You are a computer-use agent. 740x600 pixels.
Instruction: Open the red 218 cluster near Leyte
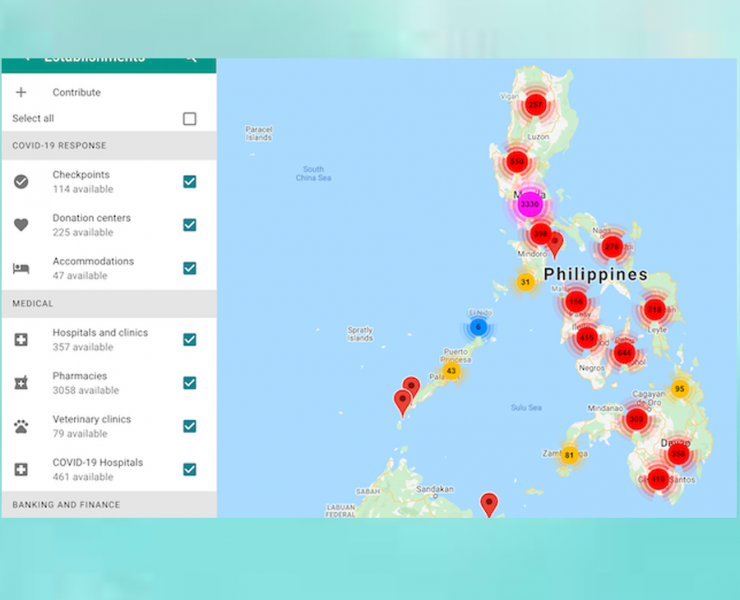point(654,310)
